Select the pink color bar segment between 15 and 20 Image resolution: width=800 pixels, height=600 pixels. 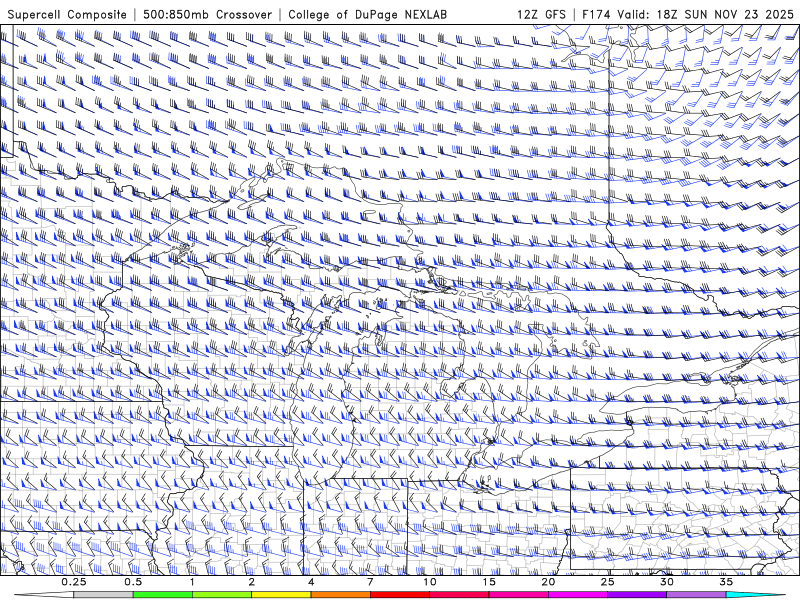[x=518, y=595]
